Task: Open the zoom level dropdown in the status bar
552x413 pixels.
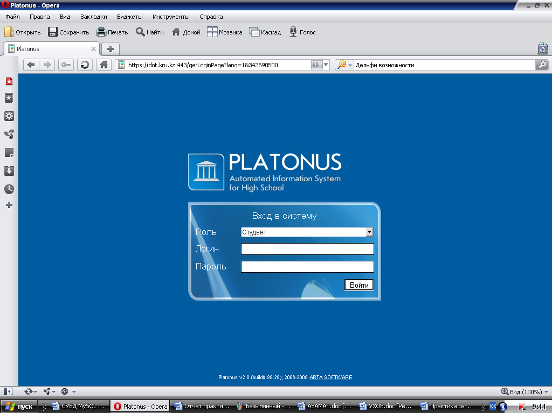Action: [x=525, y=392]
